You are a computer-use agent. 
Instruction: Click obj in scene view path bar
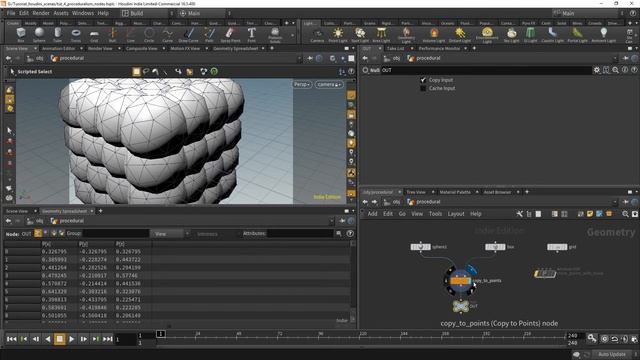point(39,58)
